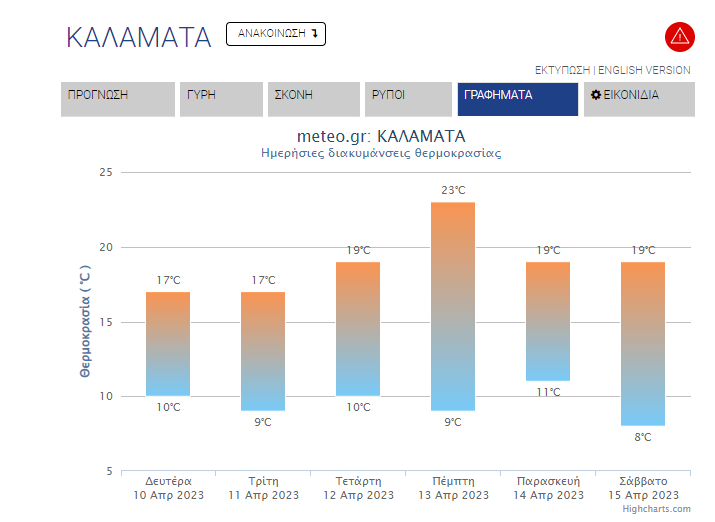This screenshot has width=715, height=522.
Task: Click the 9°C label below Thursday bar
Action: [453, 422]
